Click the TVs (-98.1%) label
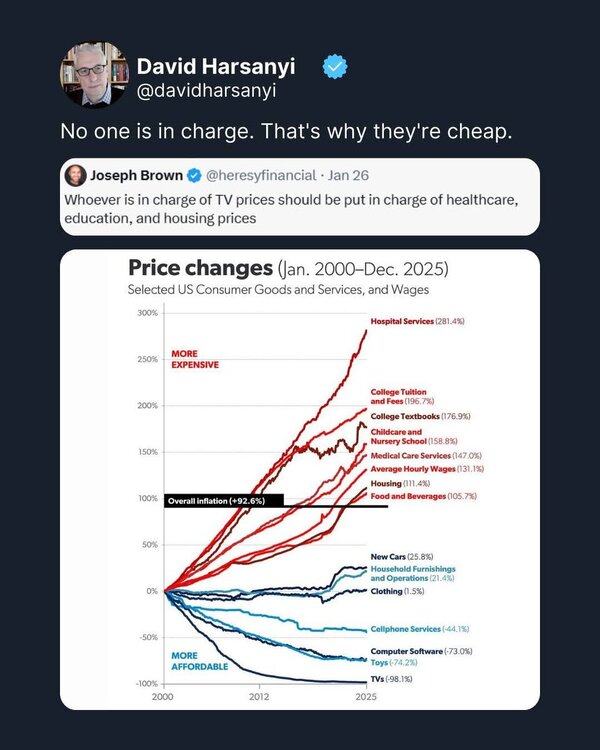This screenshot has height=750, width=600. (391, 679)
